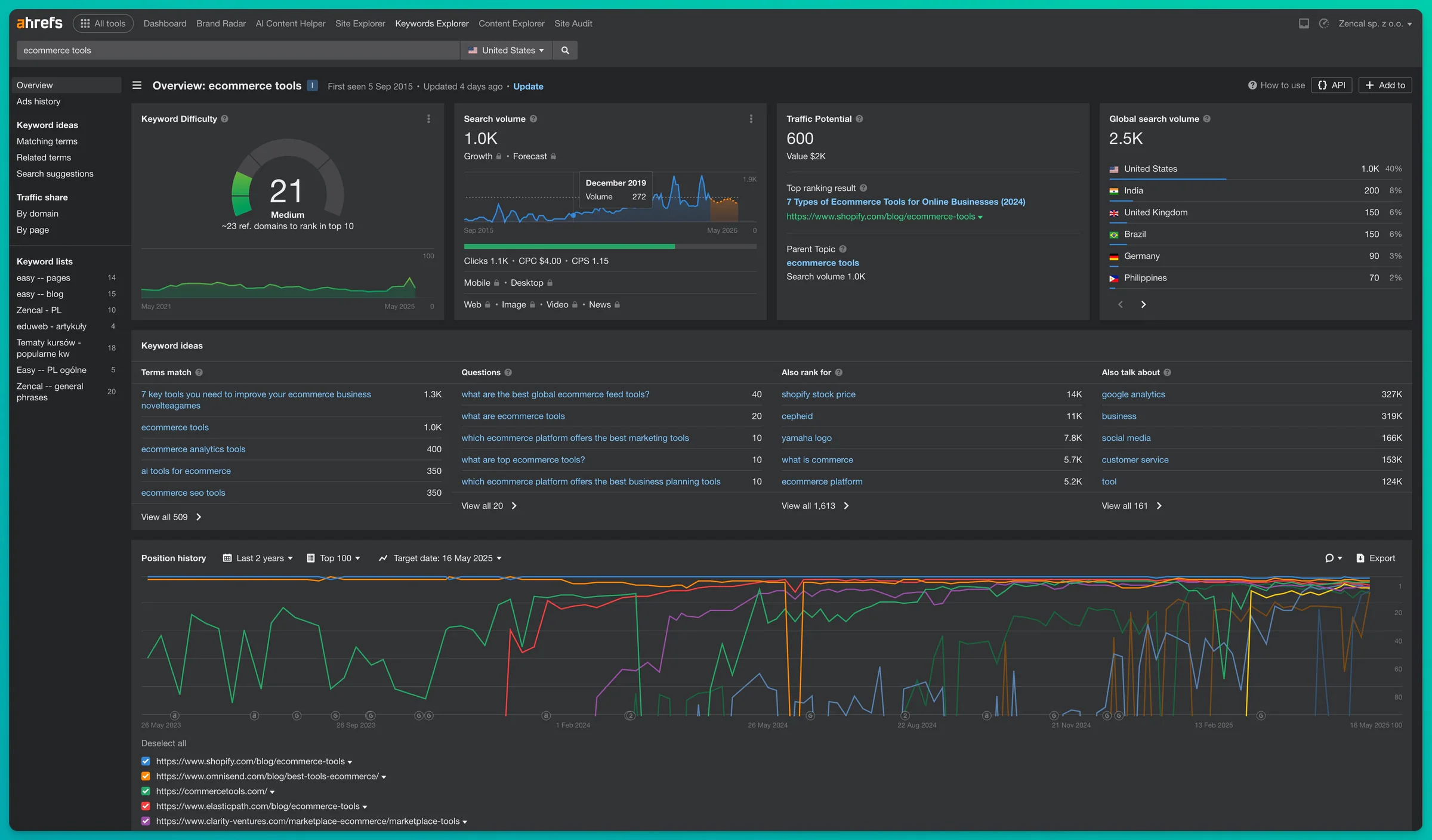
Task: Expand View all 1,613 also rank for
Action: 815,506
